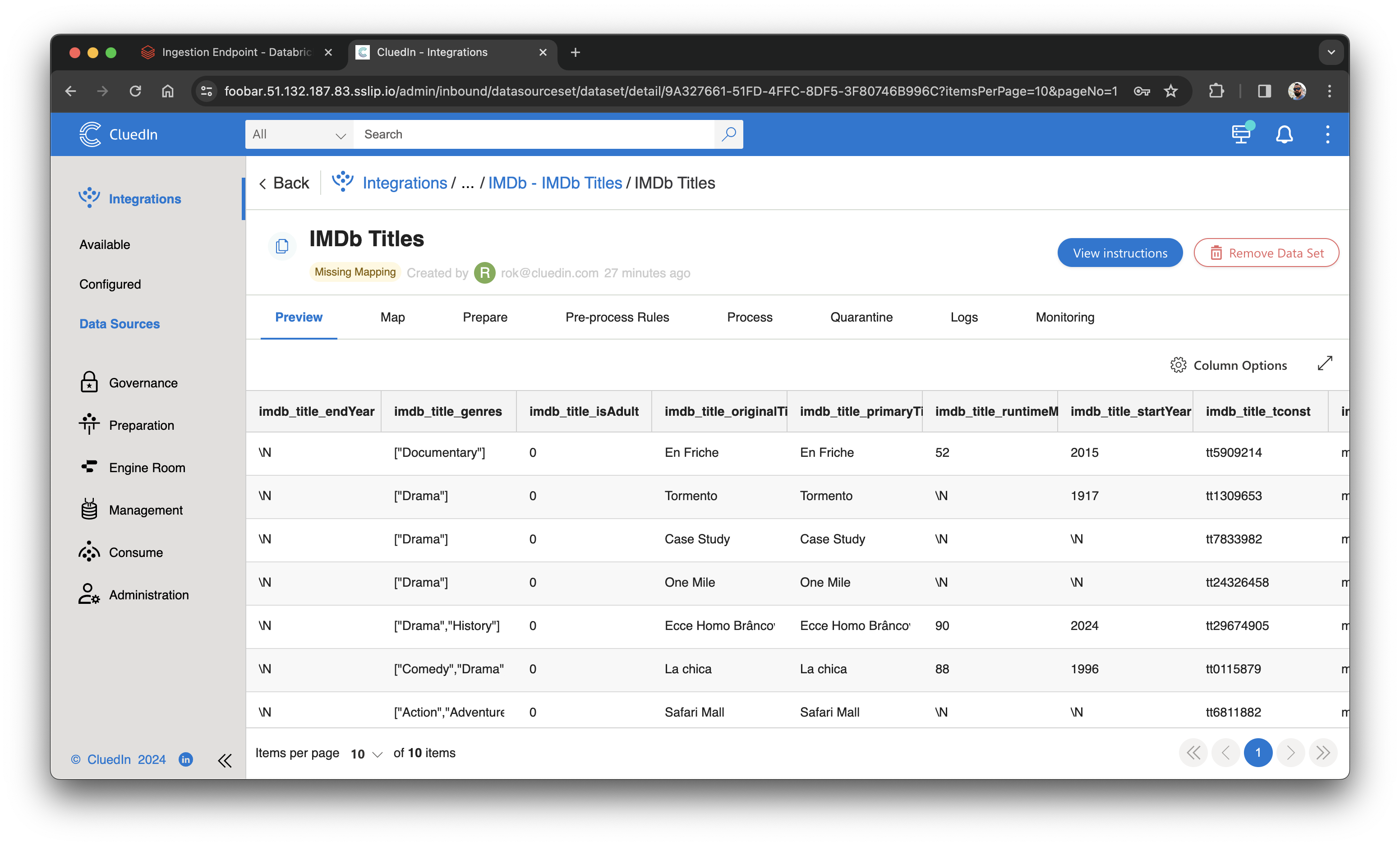Click View instructions button
The image size is (1400, 846).
pyautogui.click(x=1119, y=252)
